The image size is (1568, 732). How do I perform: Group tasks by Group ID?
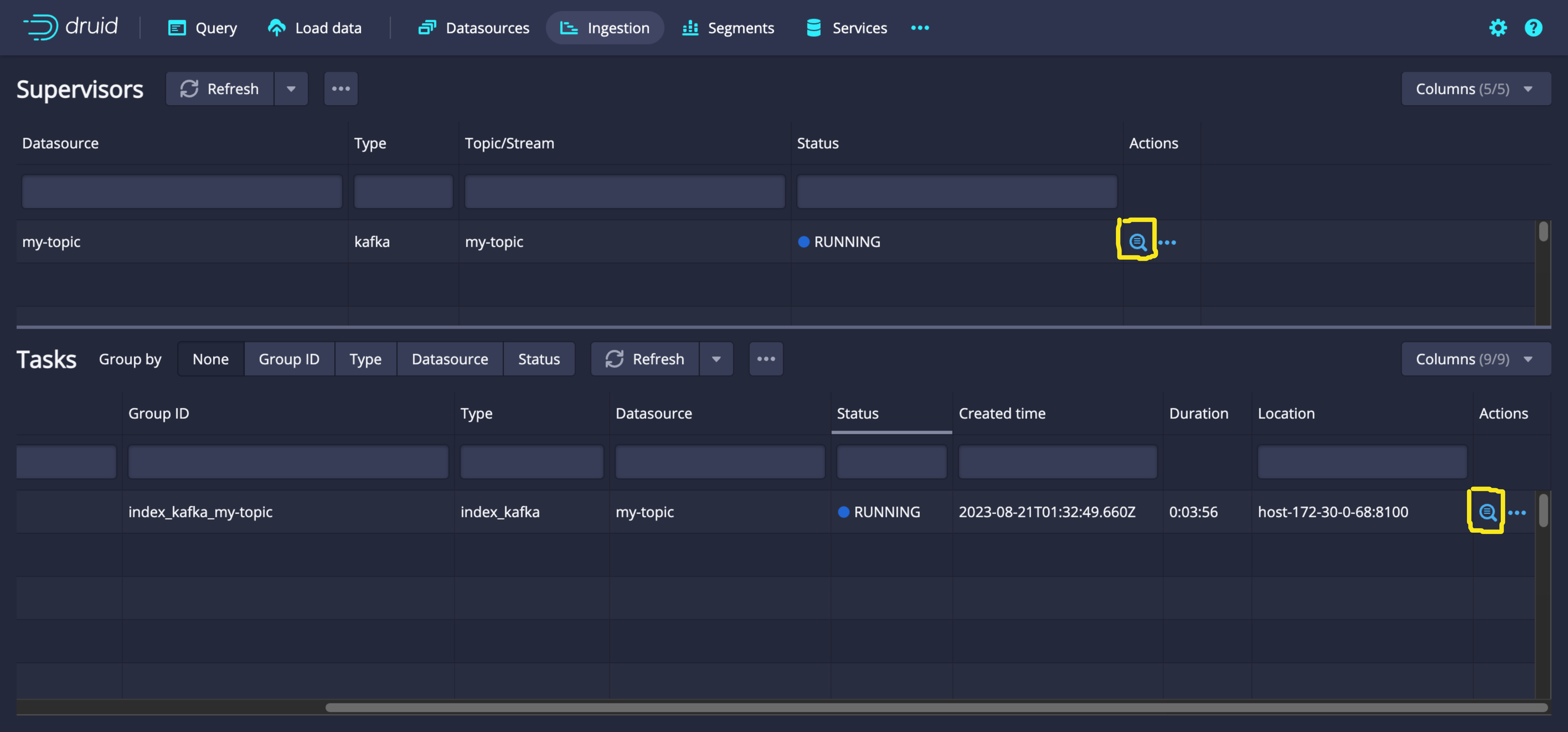(x=289, y=359)
